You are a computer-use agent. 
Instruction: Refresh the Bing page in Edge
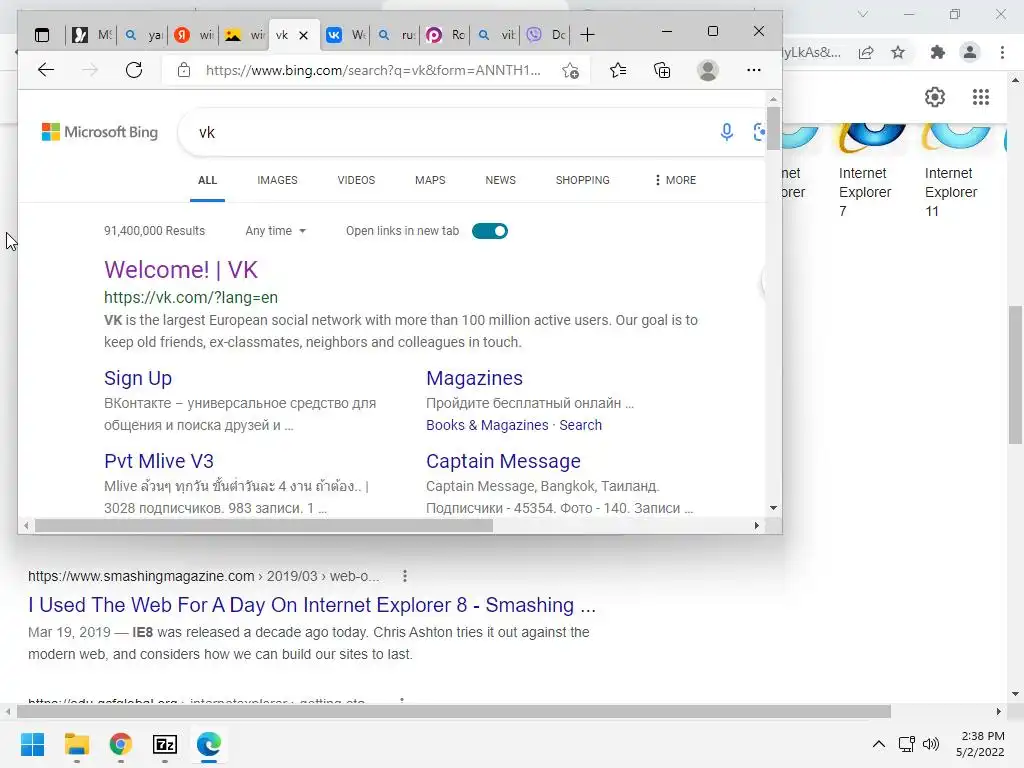[x=134, y=70]
